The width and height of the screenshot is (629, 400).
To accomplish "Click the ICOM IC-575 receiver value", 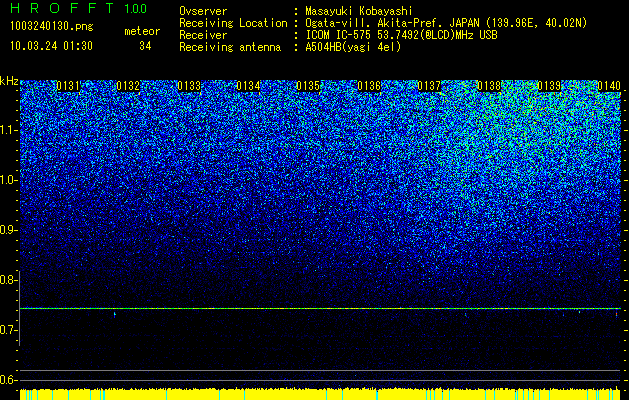I will (401, 35).
